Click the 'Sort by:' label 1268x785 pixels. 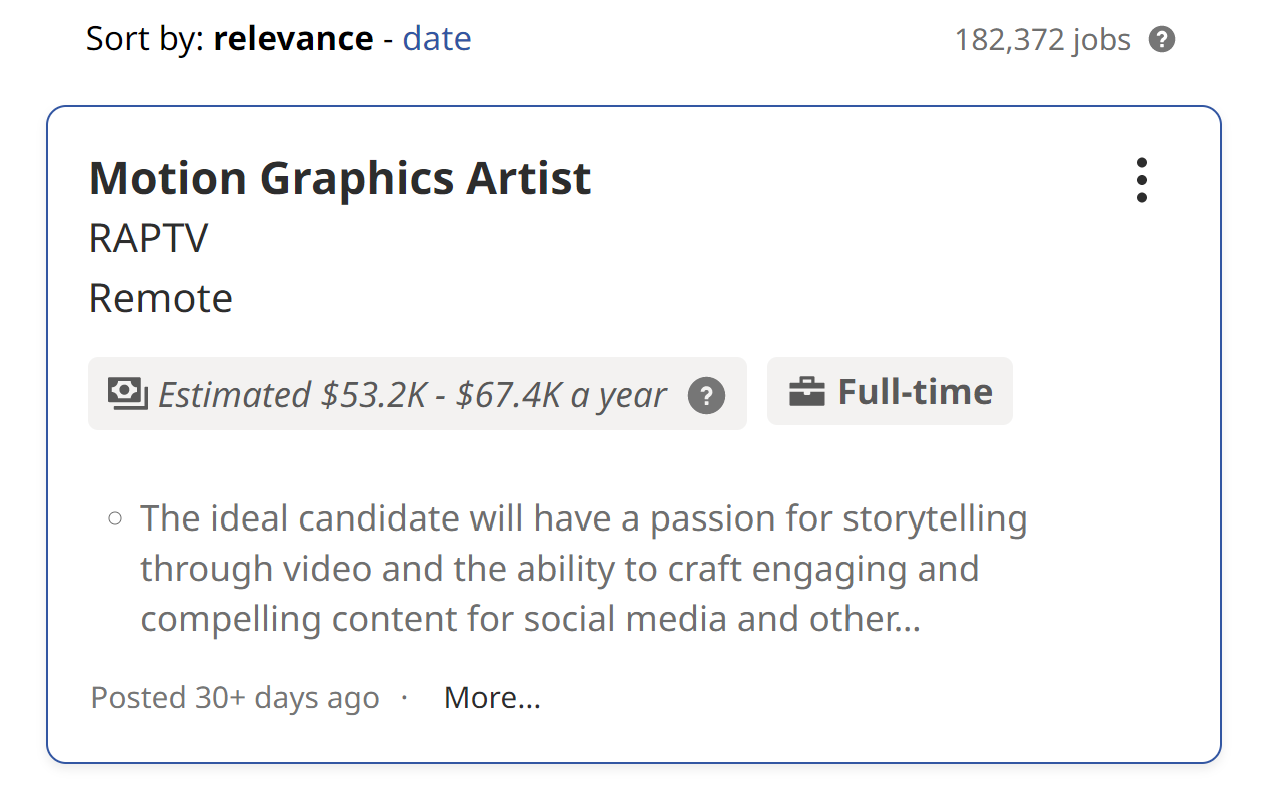pyautogui.click(x=145, y=39)
